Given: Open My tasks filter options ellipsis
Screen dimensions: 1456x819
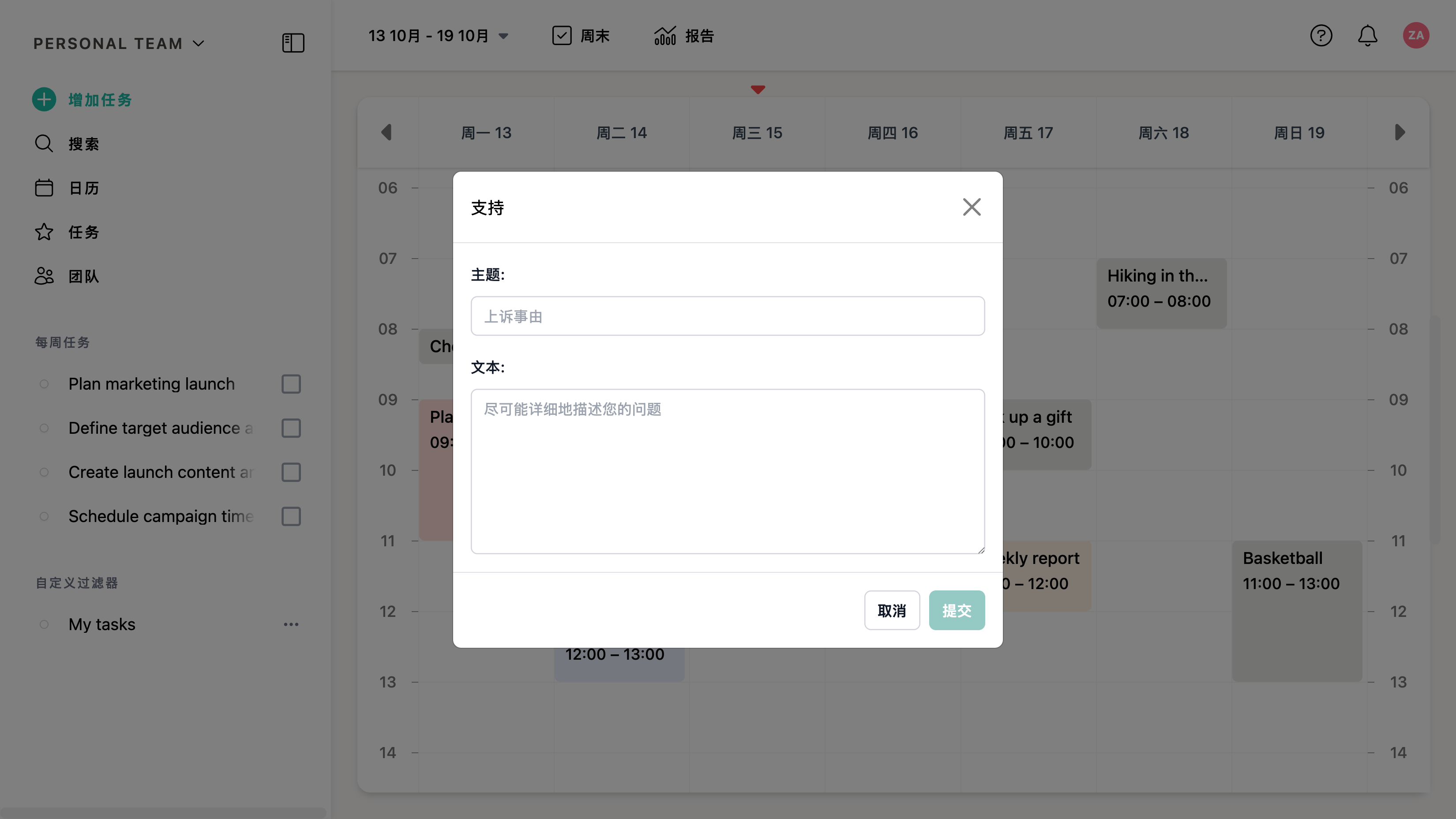Looking at the screenshot, I should coord(291,624).
